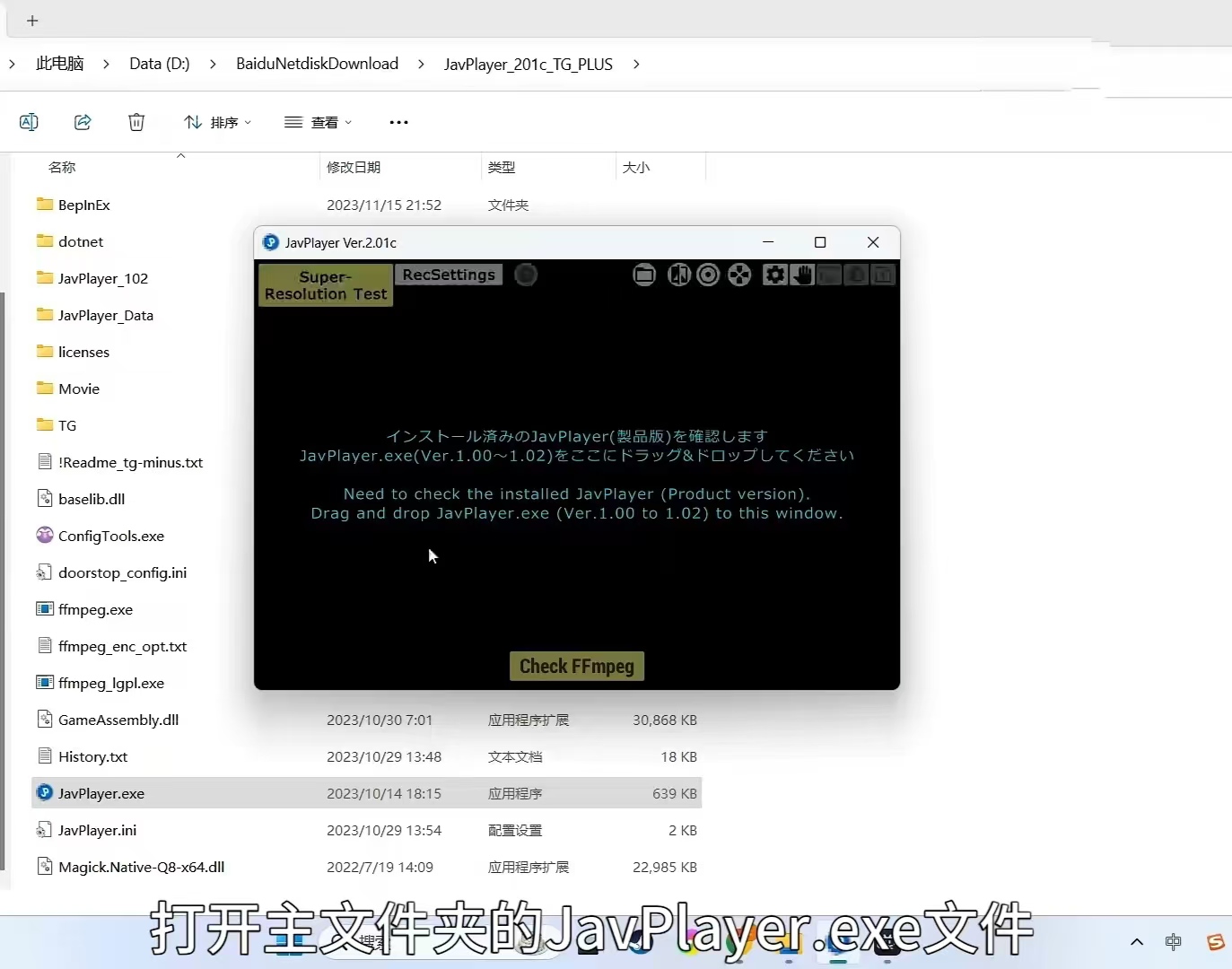Click the 名称 column sort indicator
The width and height of the screenshot is (1232, 969).
point(180,158)
